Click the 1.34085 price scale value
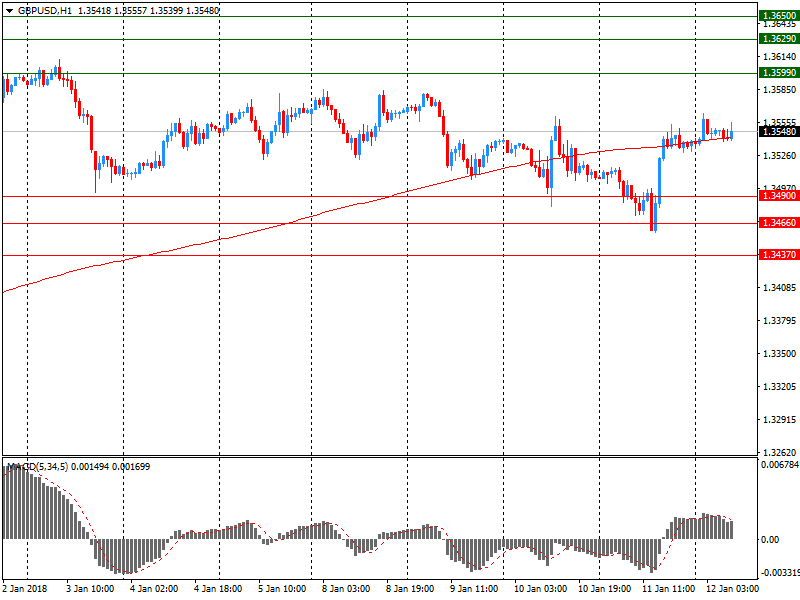The image size is (800, 600). tap(780, 288)
